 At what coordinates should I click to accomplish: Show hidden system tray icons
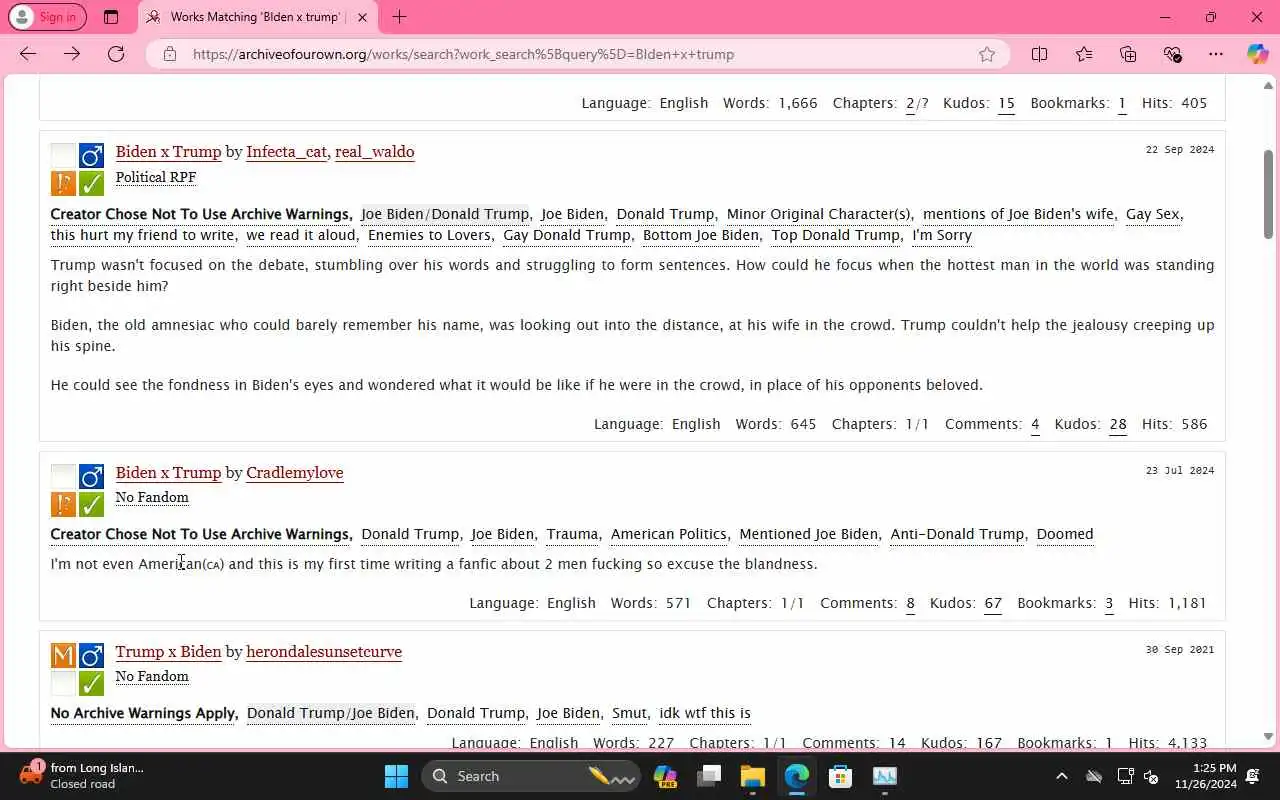[x=1062, y=776]
